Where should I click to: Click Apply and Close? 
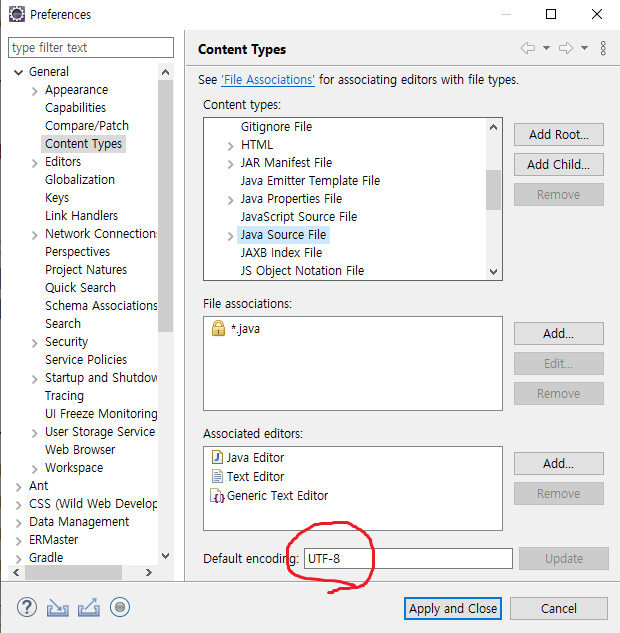[453, 608]
